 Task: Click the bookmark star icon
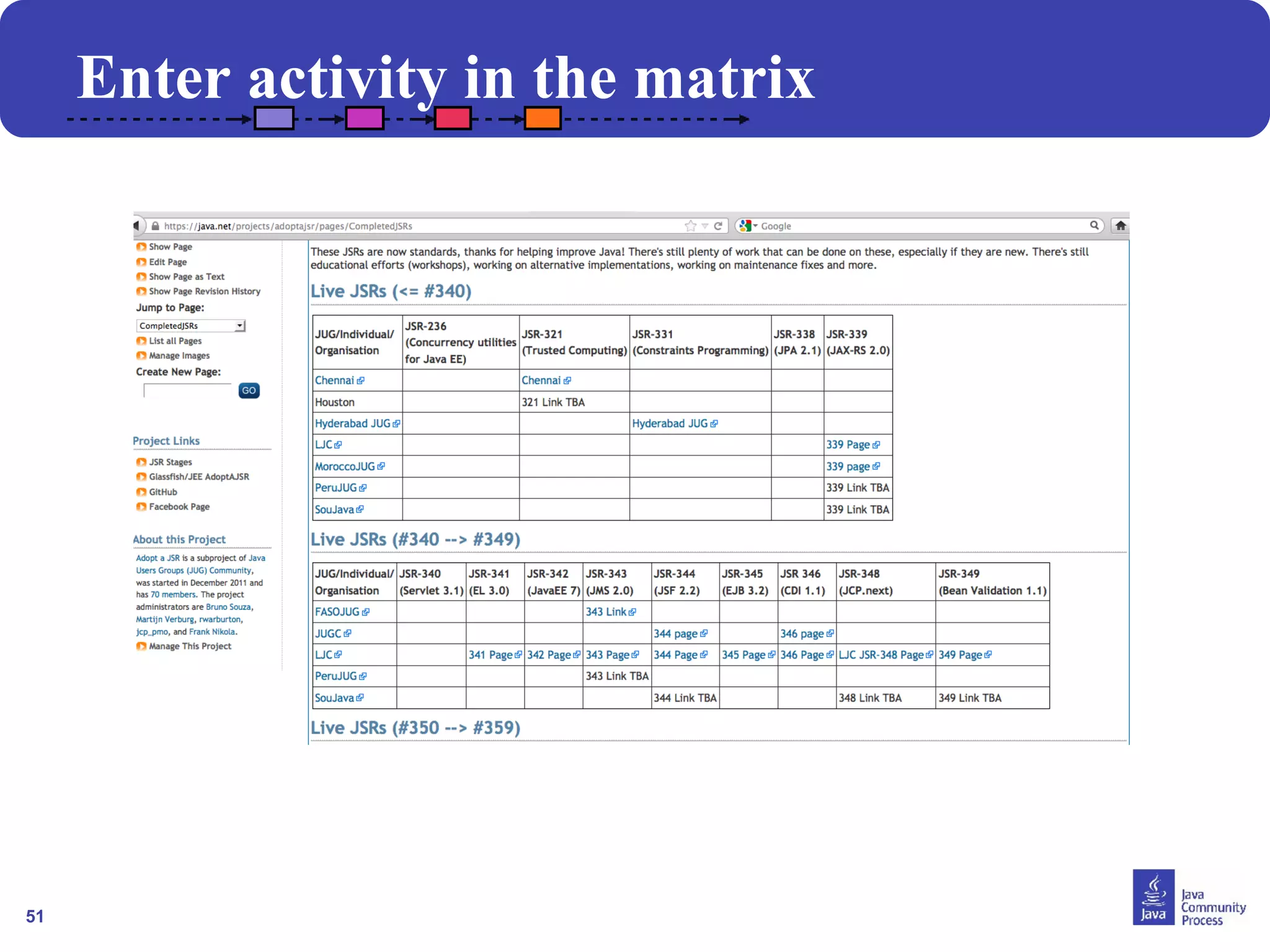(690, 226)
